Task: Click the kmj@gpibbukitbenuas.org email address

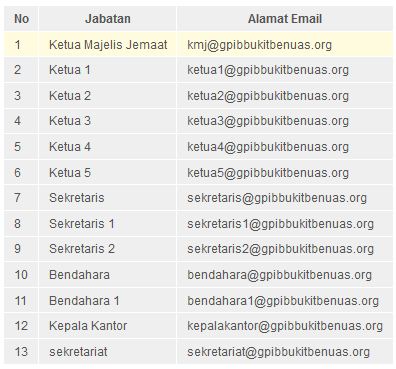Action: pyautogui.click(x=259, y=45)
